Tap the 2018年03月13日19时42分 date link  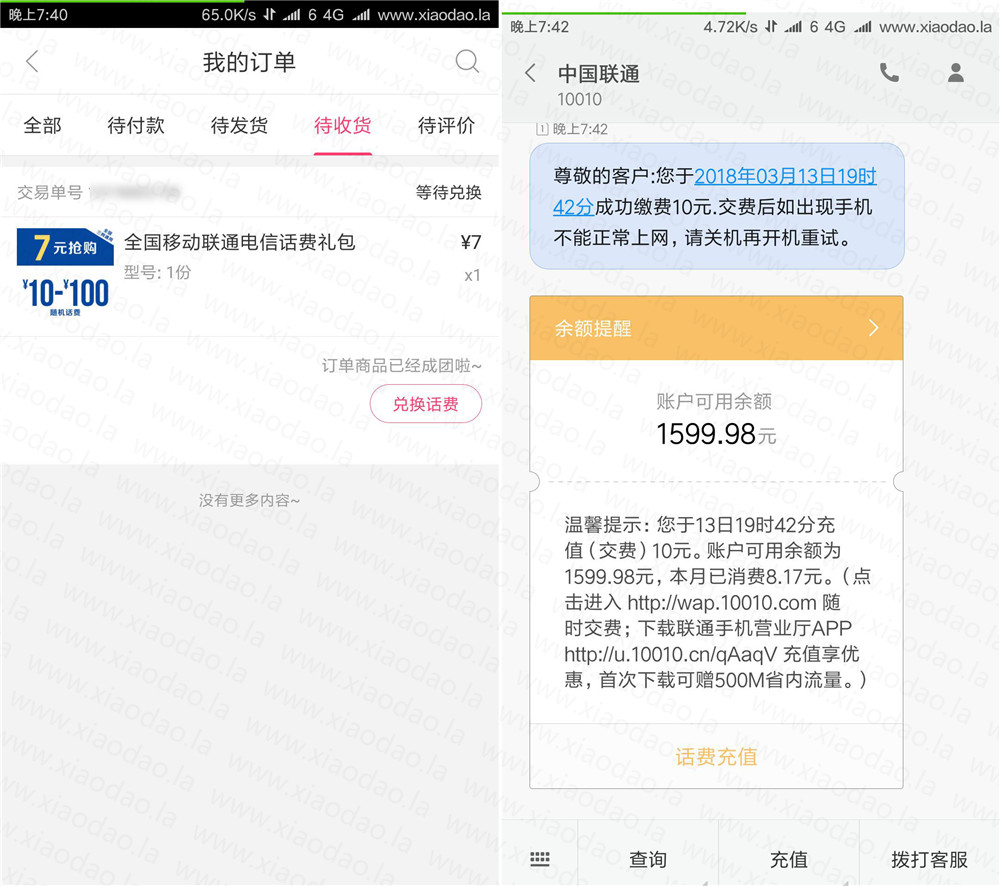tap(785, 178)
